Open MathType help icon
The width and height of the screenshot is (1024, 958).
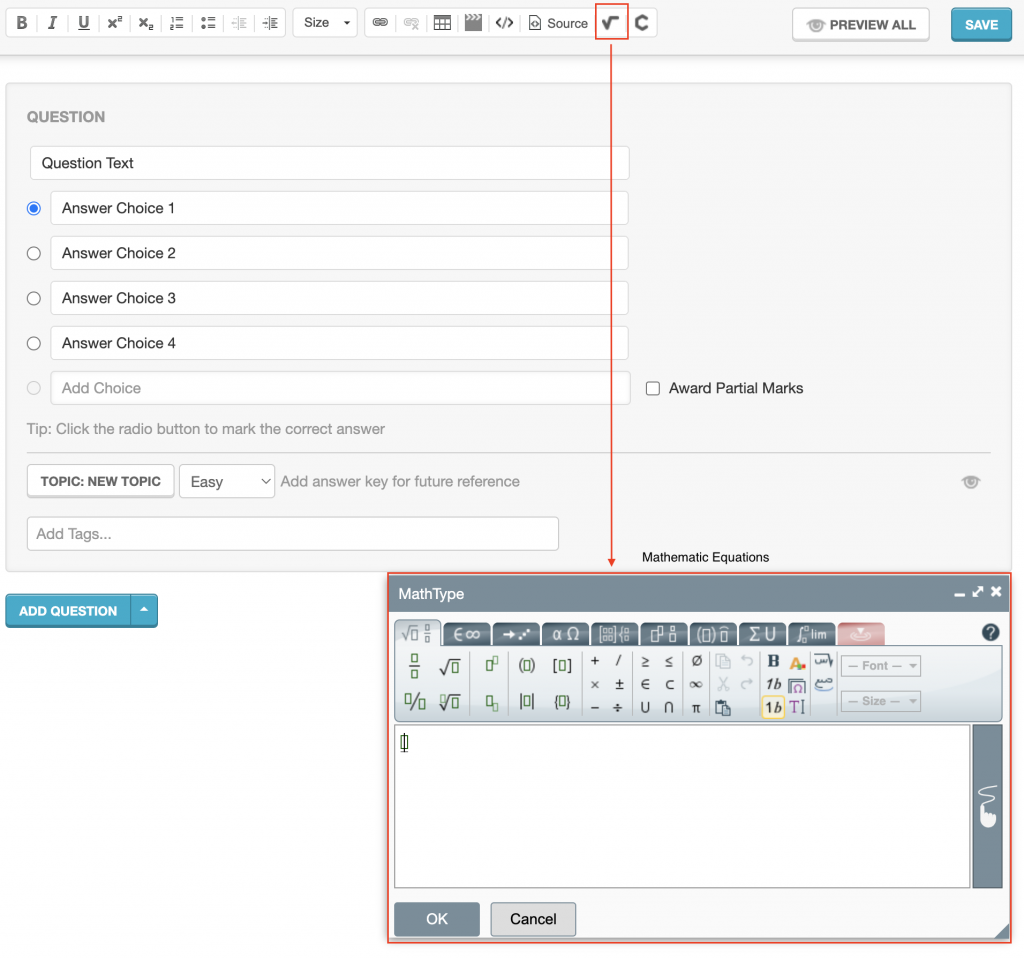click(990, 632)
